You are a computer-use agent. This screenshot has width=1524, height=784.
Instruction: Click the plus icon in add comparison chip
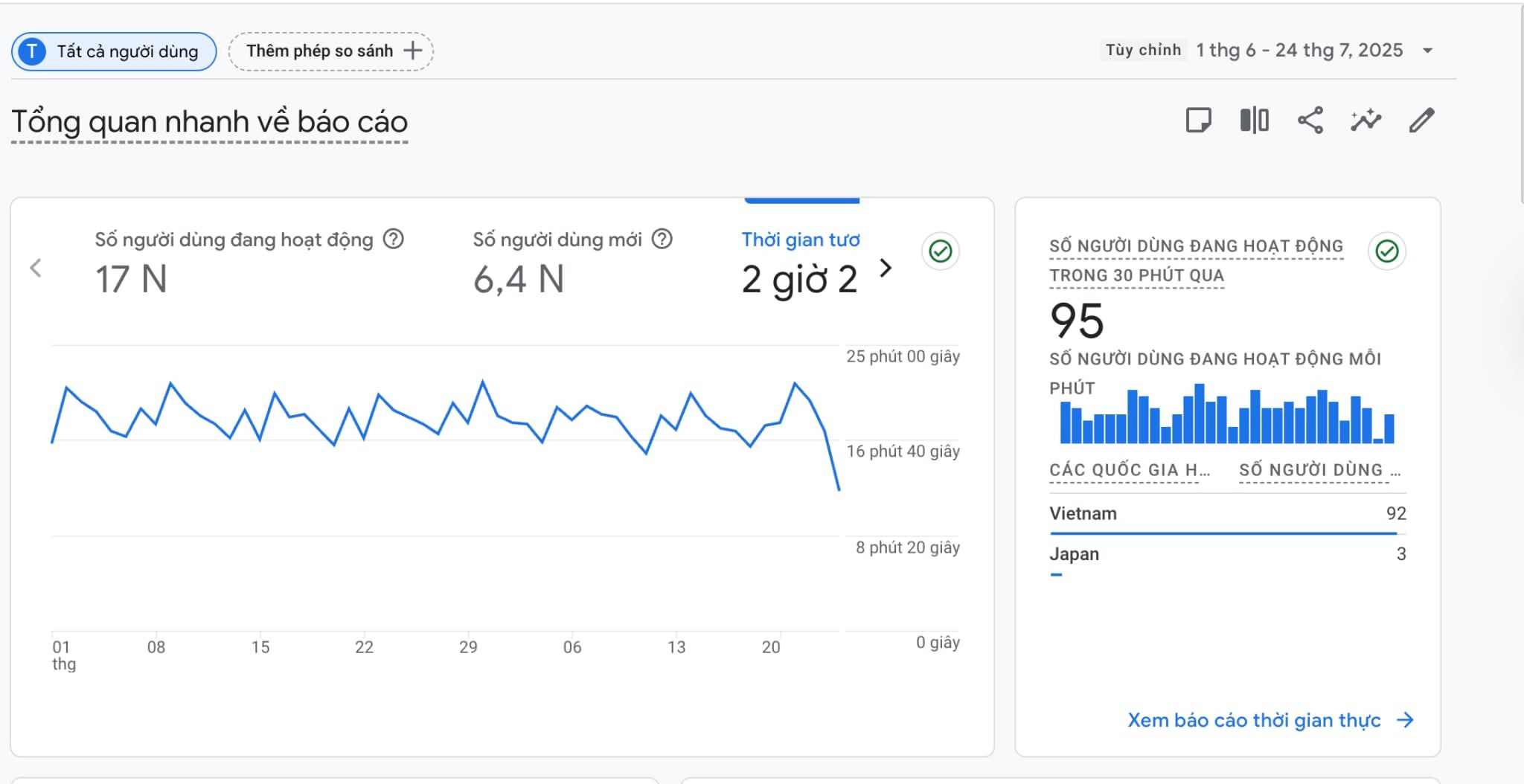[x=412, y=51]
